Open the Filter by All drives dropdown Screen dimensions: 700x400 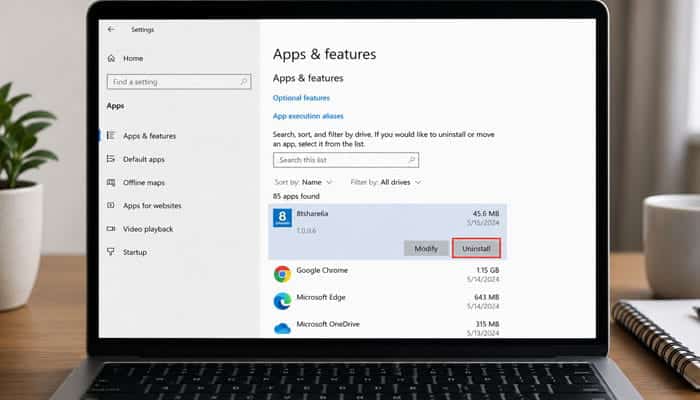click(x=386, y=182)
